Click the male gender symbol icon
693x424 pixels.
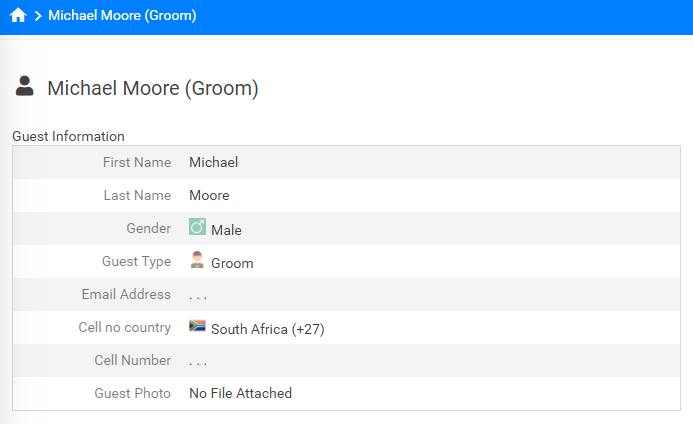tap(198, 227)
